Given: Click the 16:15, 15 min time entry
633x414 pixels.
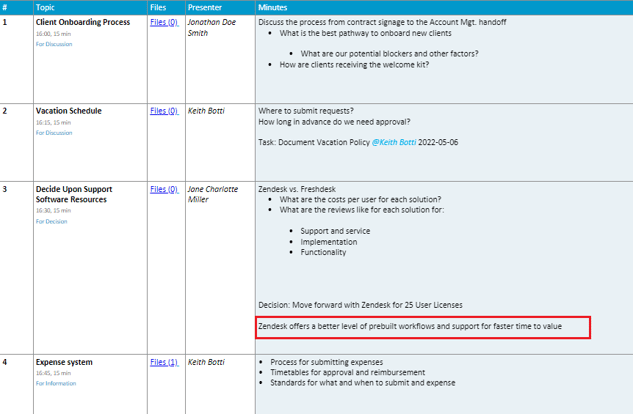Looking at the screenshot, I should click(x=53, y=123).
